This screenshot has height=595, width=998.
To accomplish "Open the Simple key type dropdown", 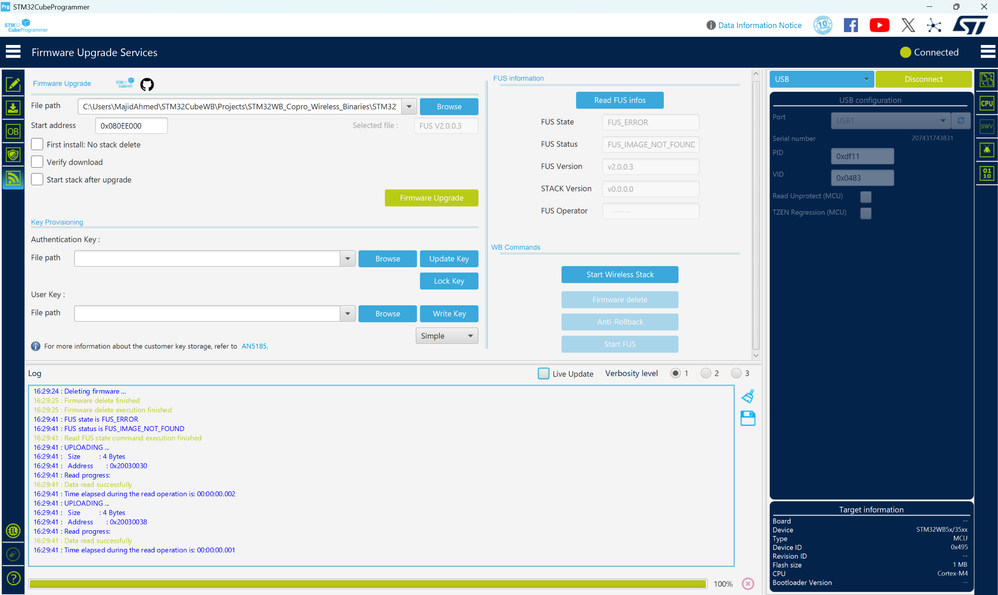I will click(x=447, y=336).
